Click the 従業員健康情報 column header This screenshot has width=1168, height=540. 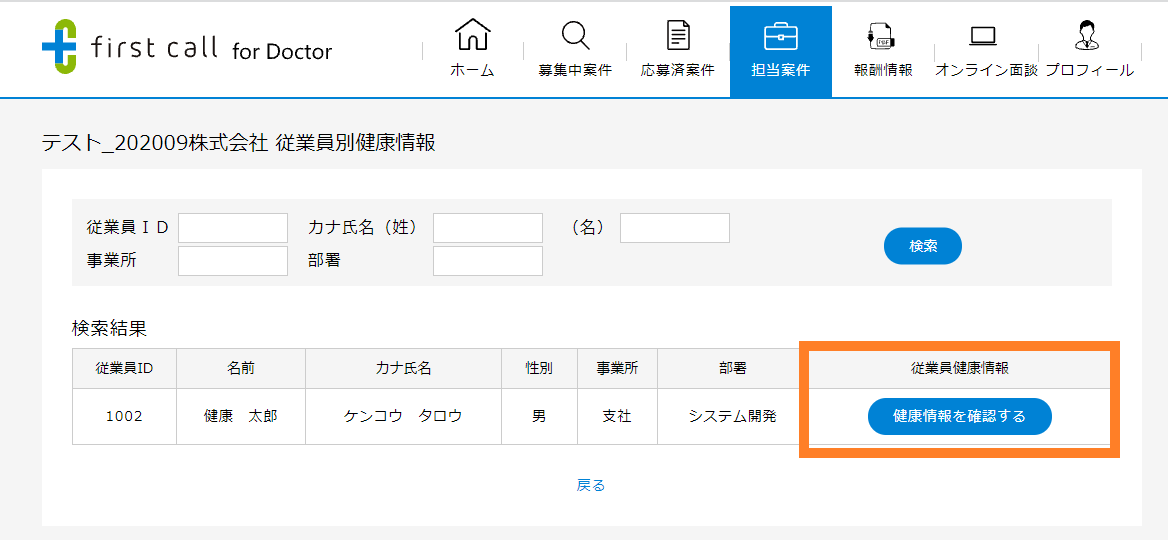959,368
